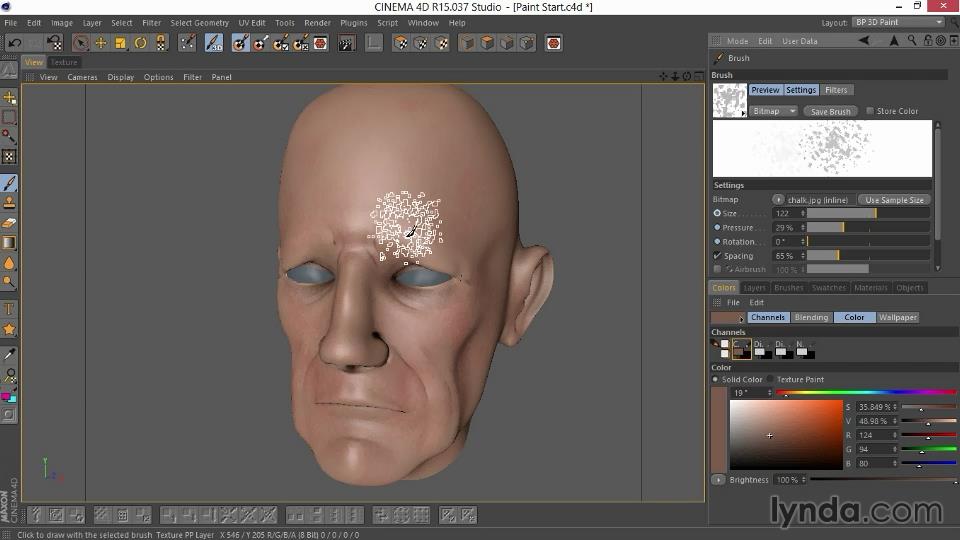Enable the Store Color checkbox
The height and width of the screenshot is (540, 960).
[870, 111]
